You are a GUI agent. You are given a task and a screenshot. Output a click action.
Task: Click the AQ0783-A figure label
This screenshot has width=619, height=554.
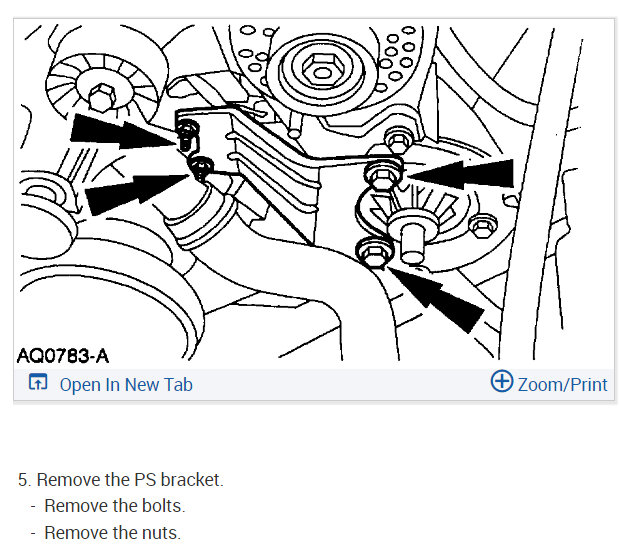pyautogui.click(x=63, y=356)
